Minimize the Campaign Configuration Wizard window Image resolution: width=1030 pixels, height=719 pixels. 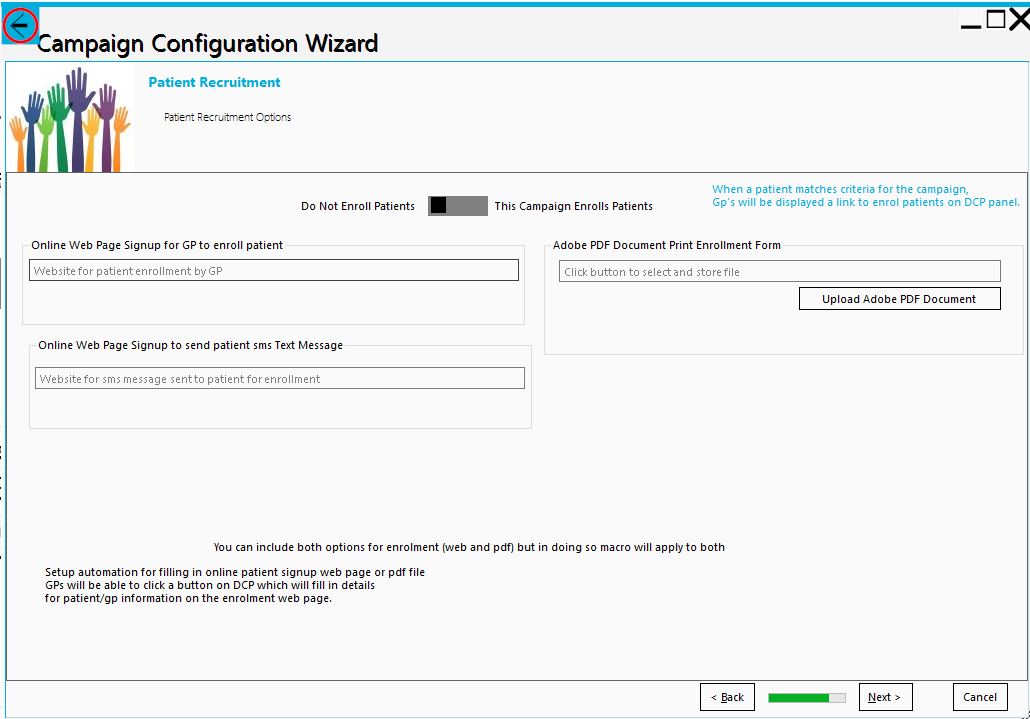[970, 24]
